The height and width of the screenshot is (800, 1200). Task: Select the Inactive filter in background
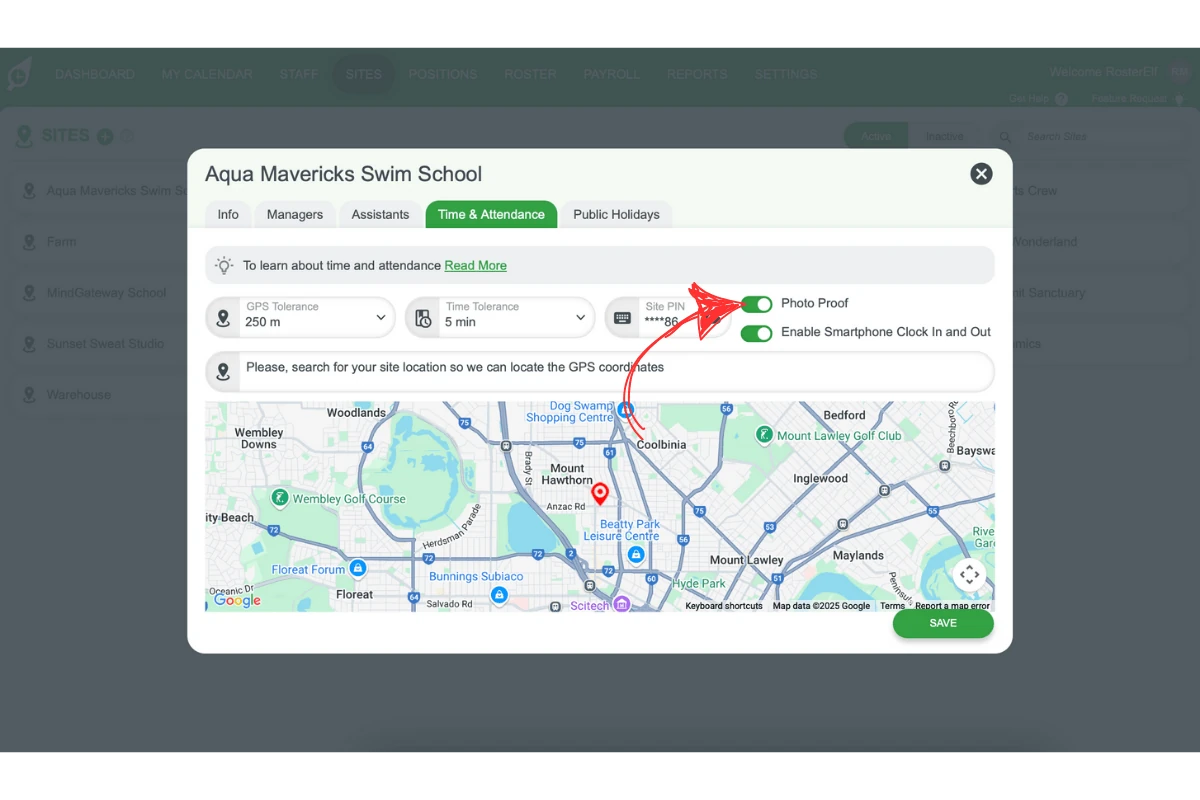point(944,136)
